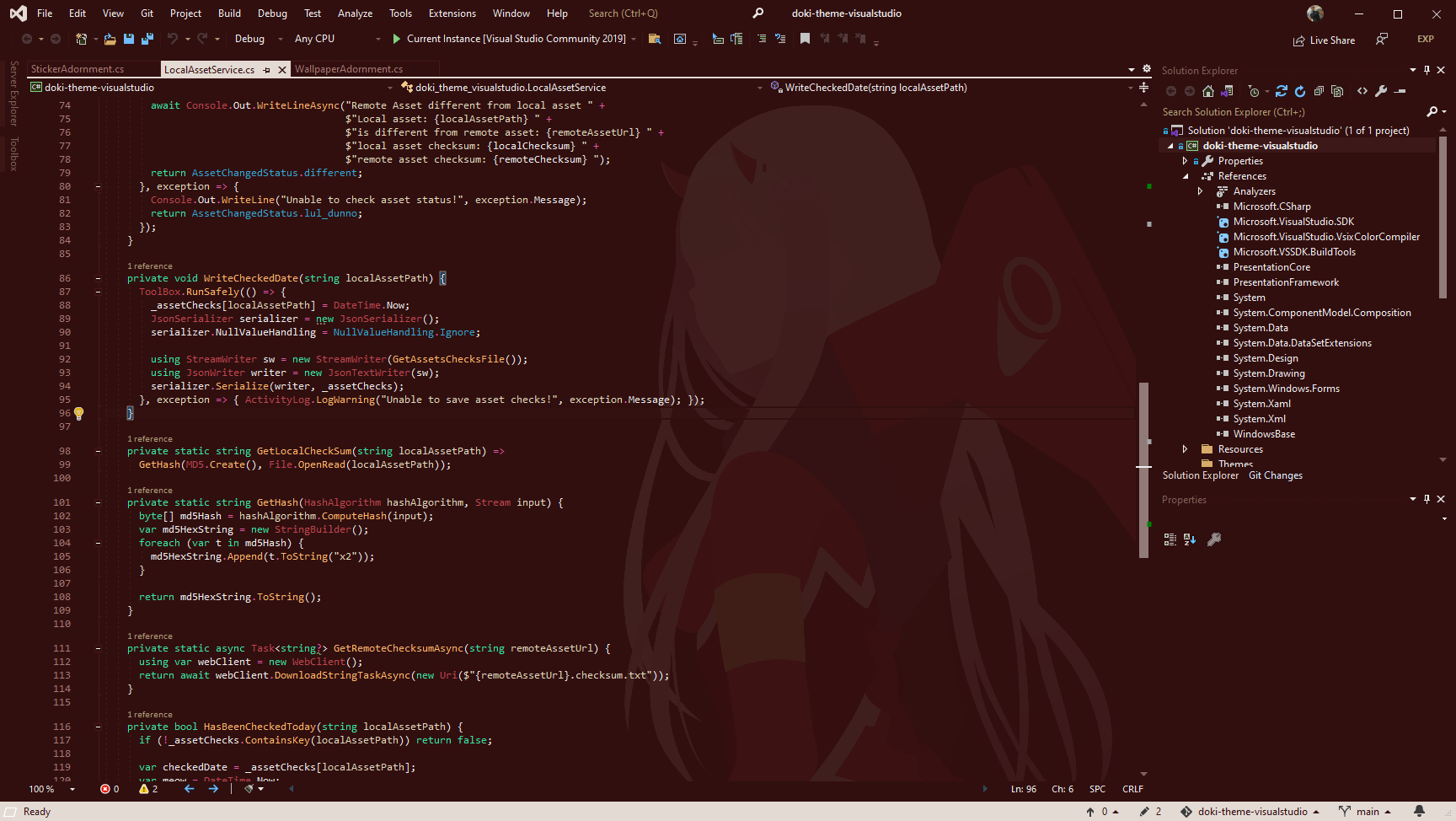Collapse the GetHash method outline

(98, 502)
